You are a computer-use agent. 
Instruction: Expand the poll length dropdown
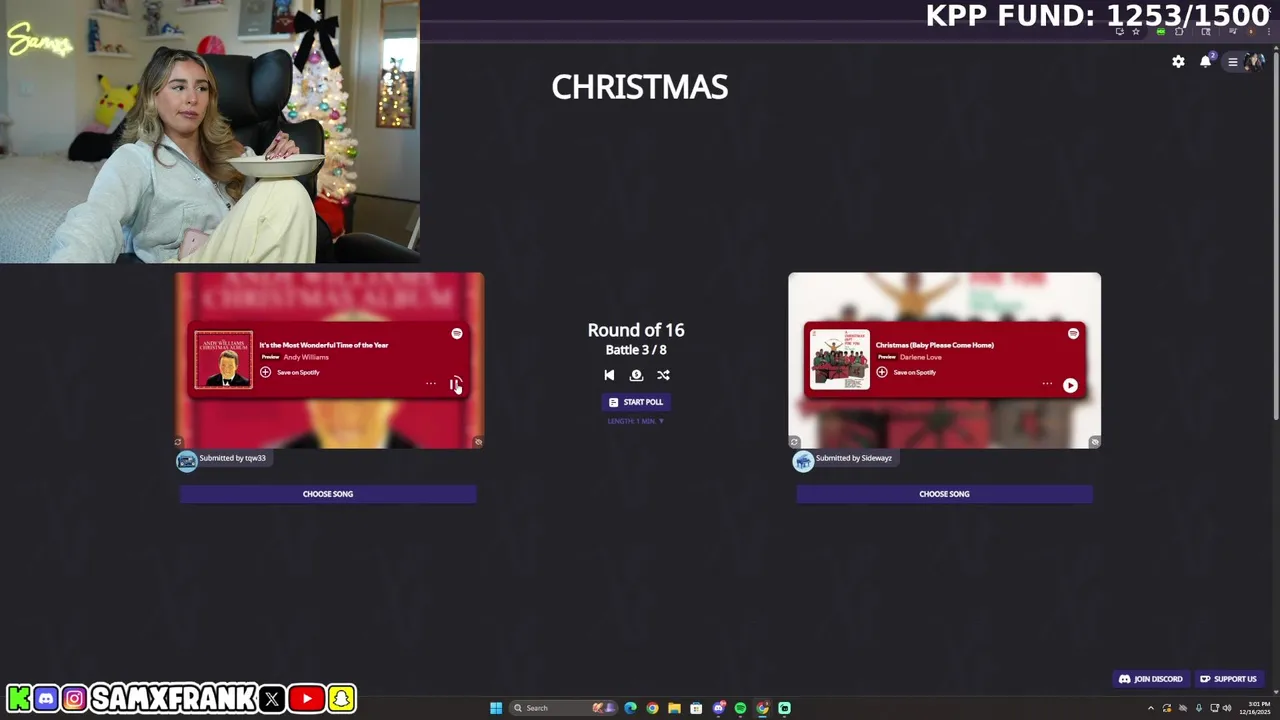click(x=636, y=421)
